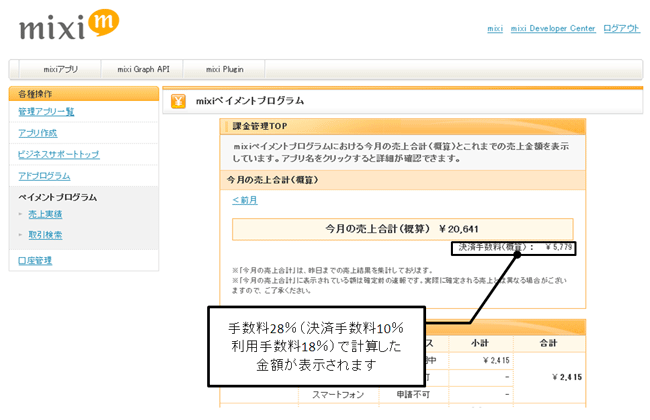Open 口座管理 sidebar link
This screenshot has width=650, height=420.
click(35, 261)
